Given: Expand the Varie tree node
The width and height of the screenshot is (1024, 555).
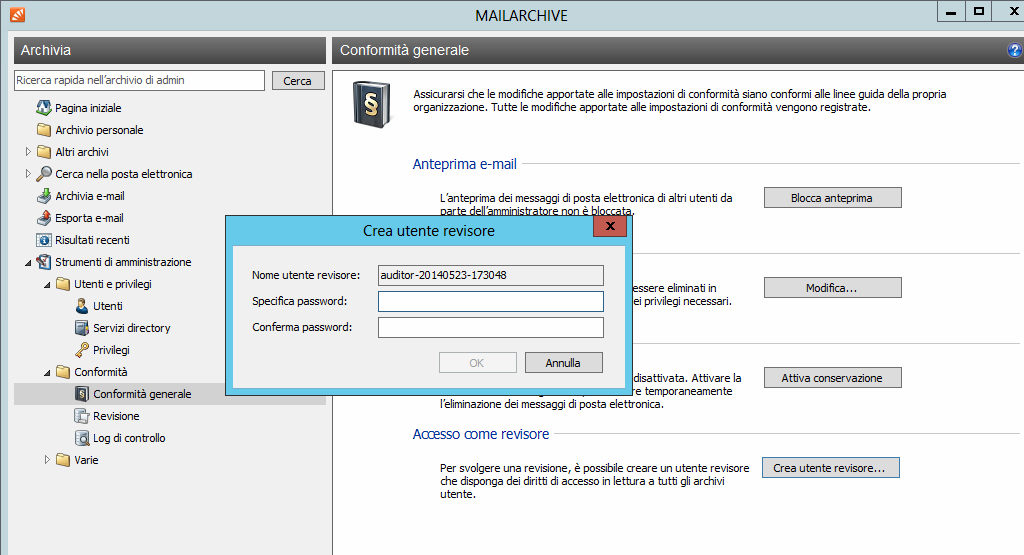Looking at the screenshot, I should 47,460.
